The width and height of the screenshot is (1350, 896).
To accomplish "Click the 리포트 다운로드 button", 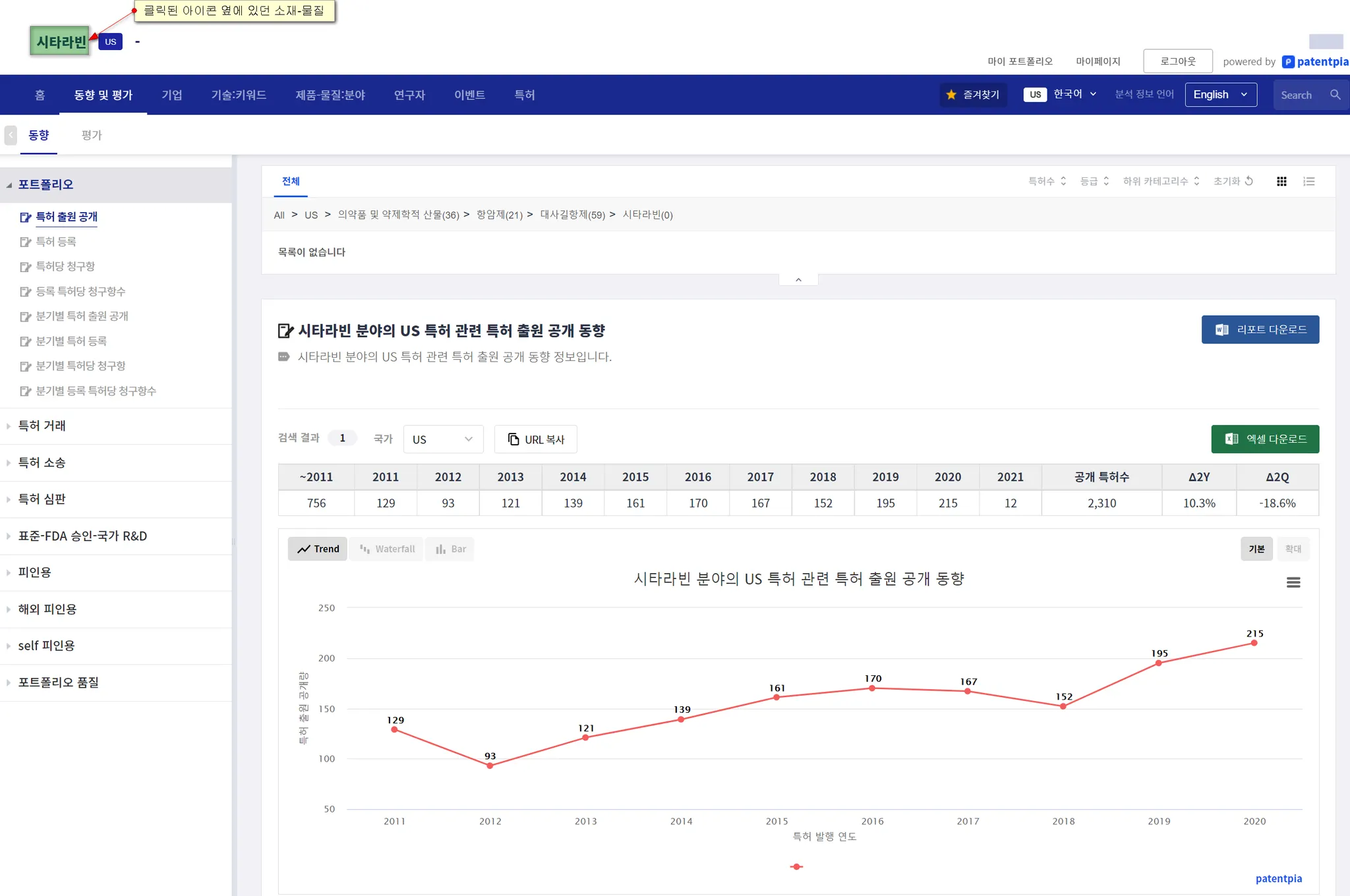I will pyautogui.click(x=1260, y=329).
